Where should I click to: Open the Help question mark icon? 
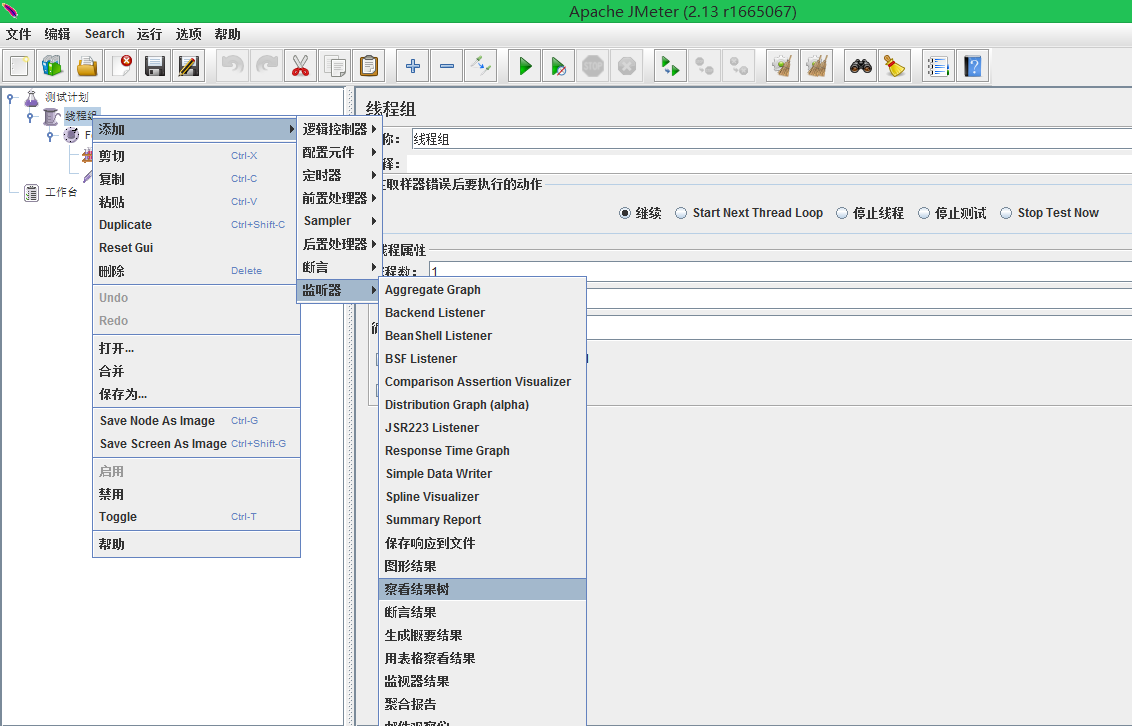(x=972, y=66)
